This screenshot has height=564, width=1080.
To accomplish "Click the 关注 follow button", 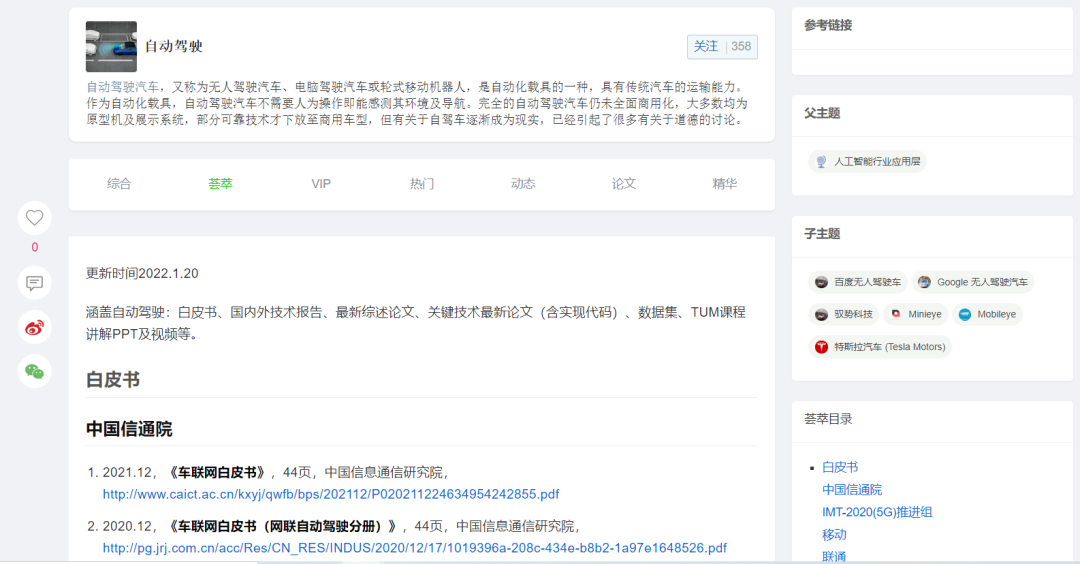I will coord(705,46).
